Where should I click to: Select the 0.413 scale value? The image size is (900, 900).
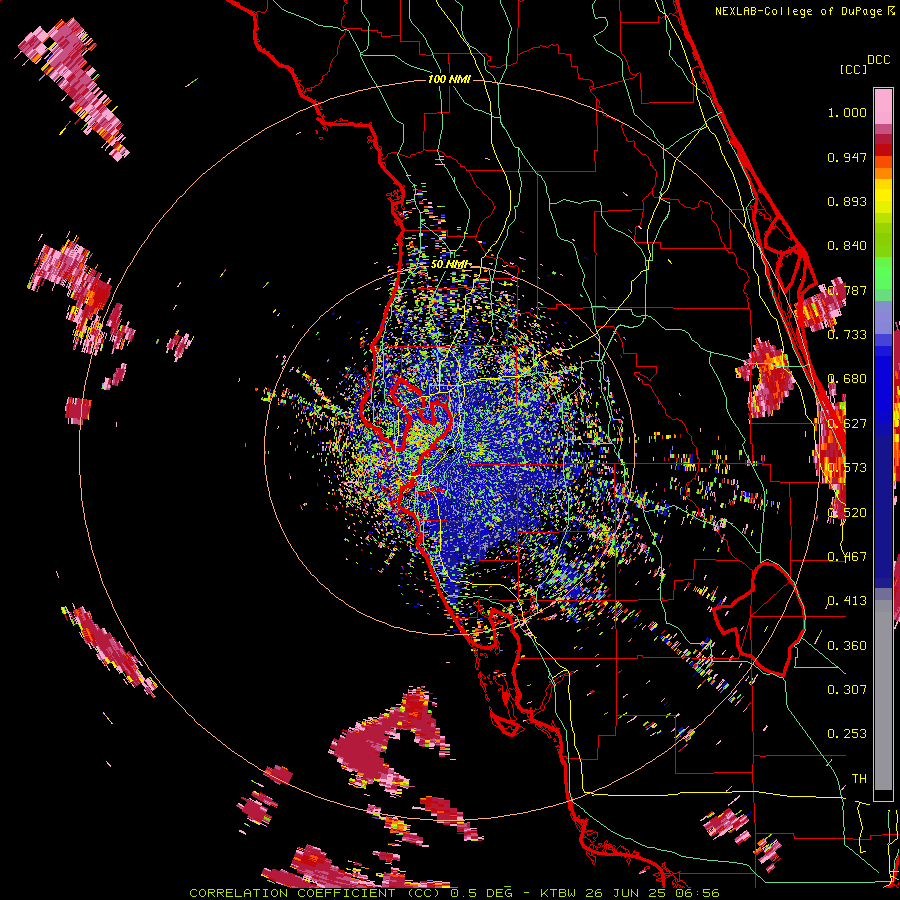(847, 601)
